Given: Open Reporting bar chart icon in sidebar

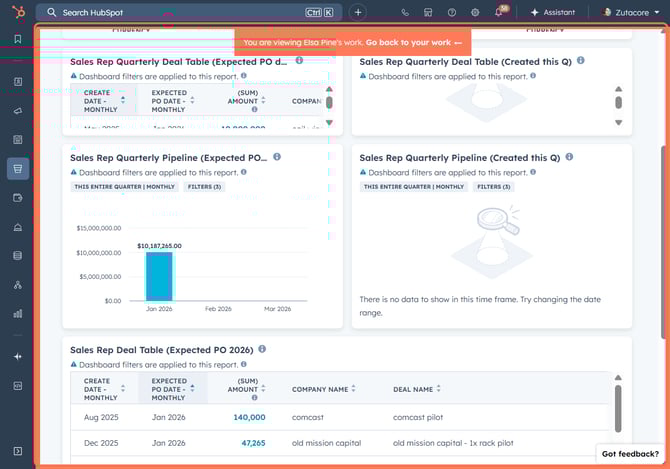Looking at the screenshot, I should click(x=17, y=313).
